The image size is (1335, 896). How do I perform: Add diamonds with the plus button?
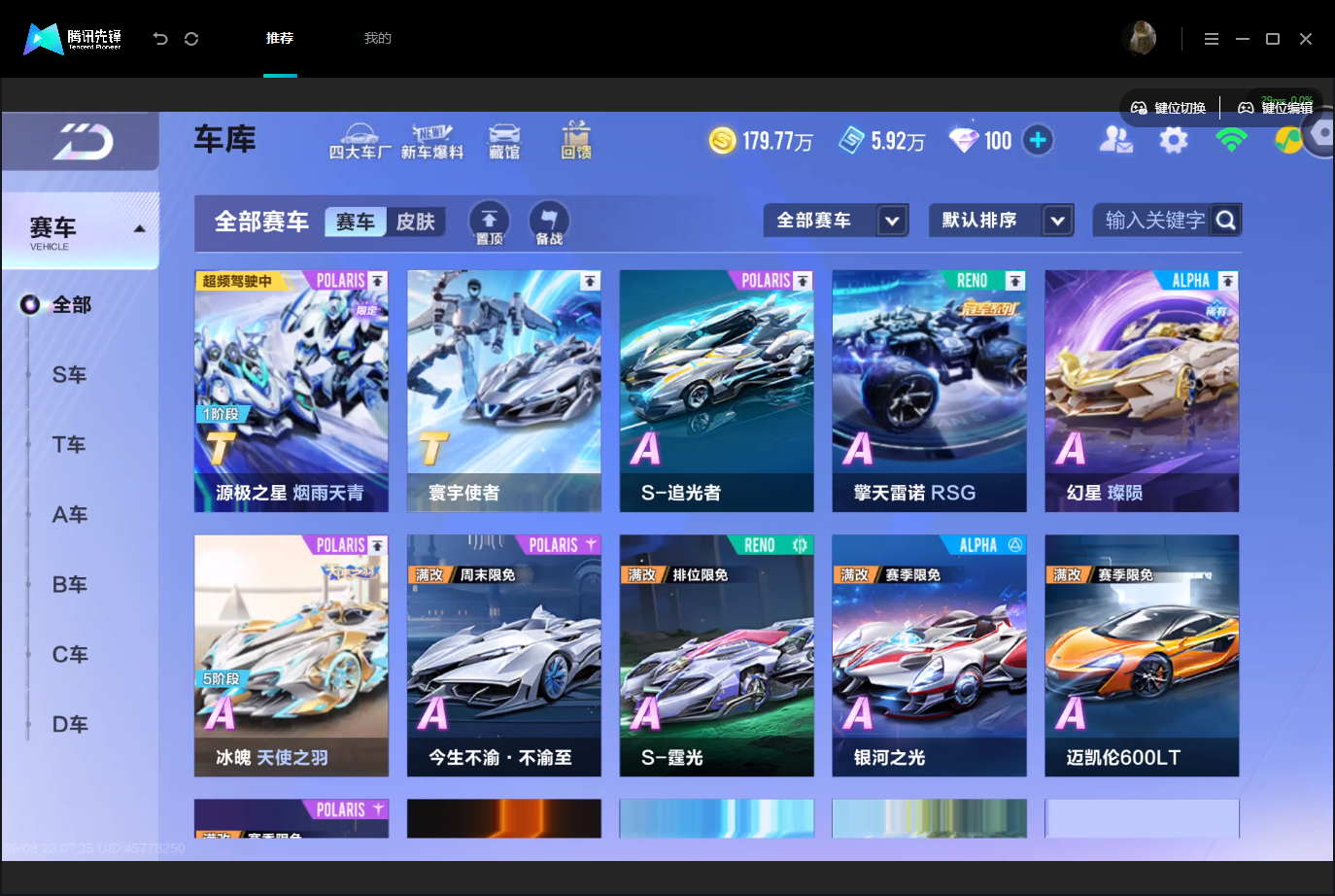coord(1038,141)
